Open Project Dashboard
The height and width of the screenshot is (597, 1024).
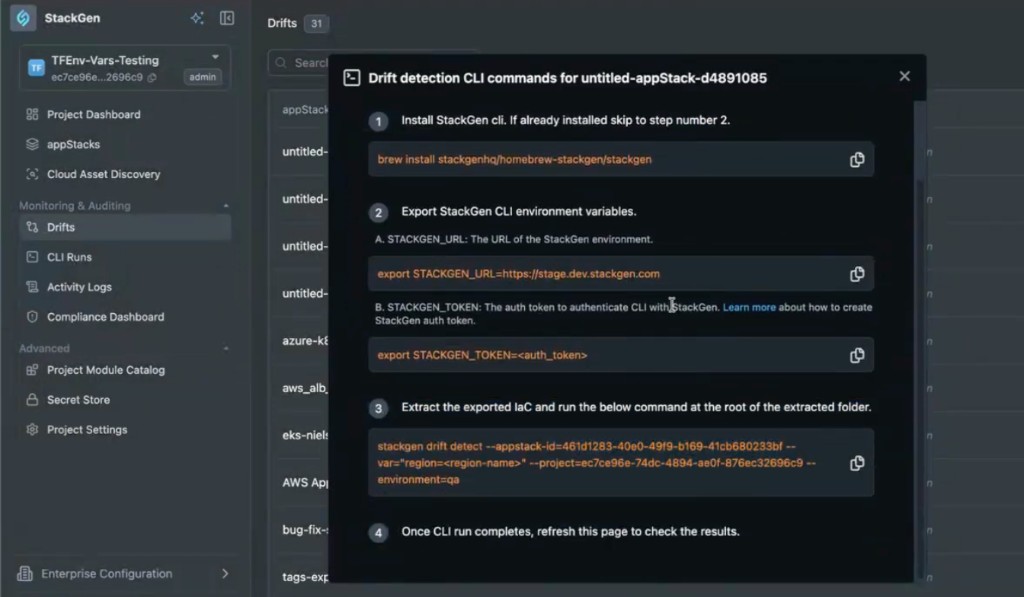93,114
